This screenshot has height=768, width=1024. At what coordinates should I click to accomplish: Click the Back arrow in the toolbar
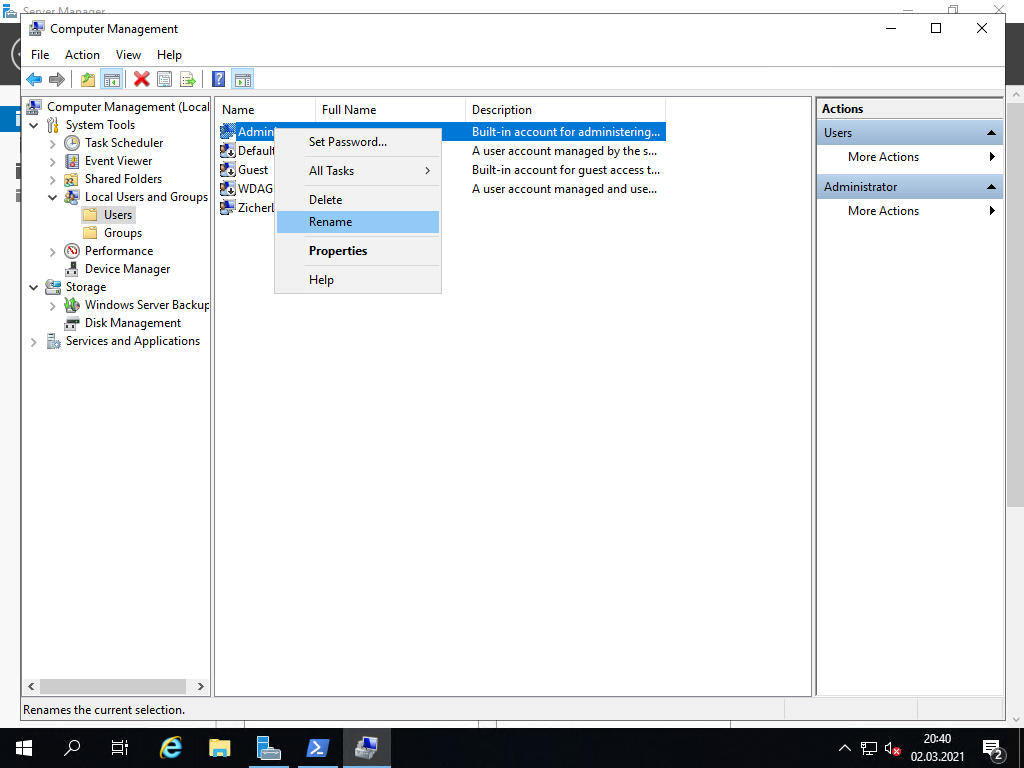click(34, 79)
